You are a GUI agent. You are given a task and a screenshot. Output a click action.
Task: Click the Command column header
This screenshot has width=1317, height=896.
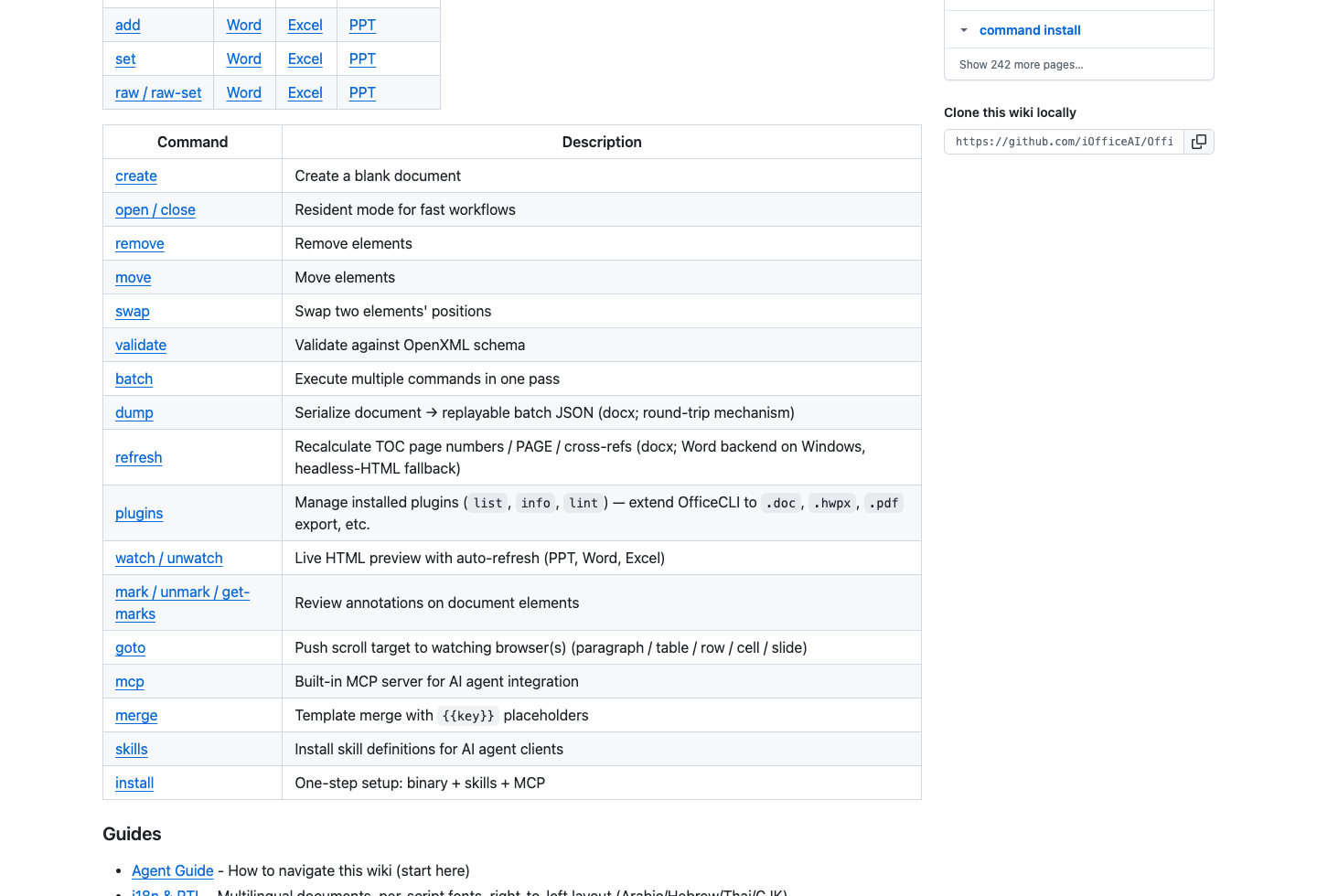192,143
